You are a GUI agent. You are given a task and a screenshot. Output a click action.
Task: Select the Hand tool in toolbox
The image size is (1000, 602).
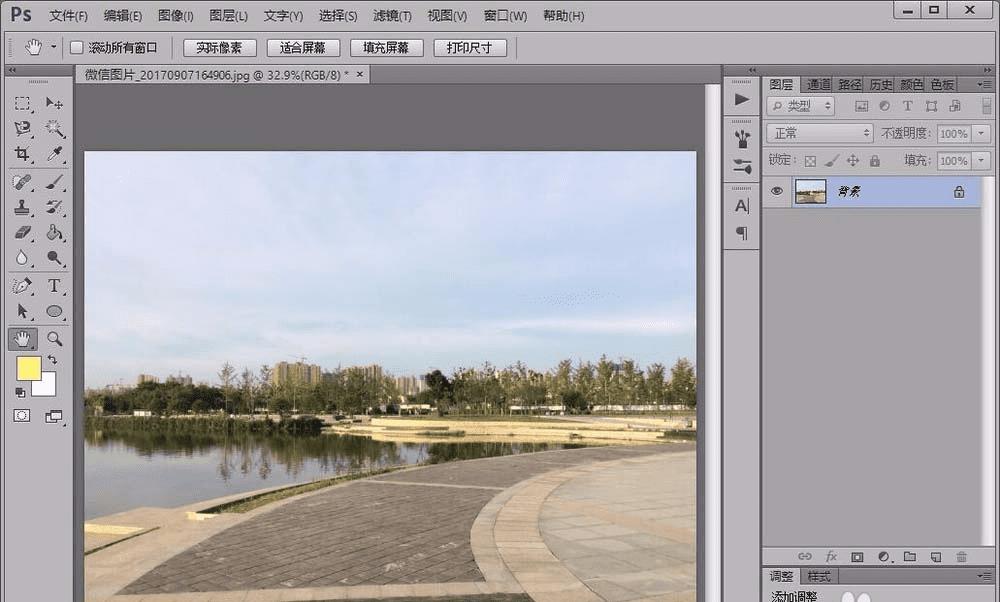(x=22, y=339)
